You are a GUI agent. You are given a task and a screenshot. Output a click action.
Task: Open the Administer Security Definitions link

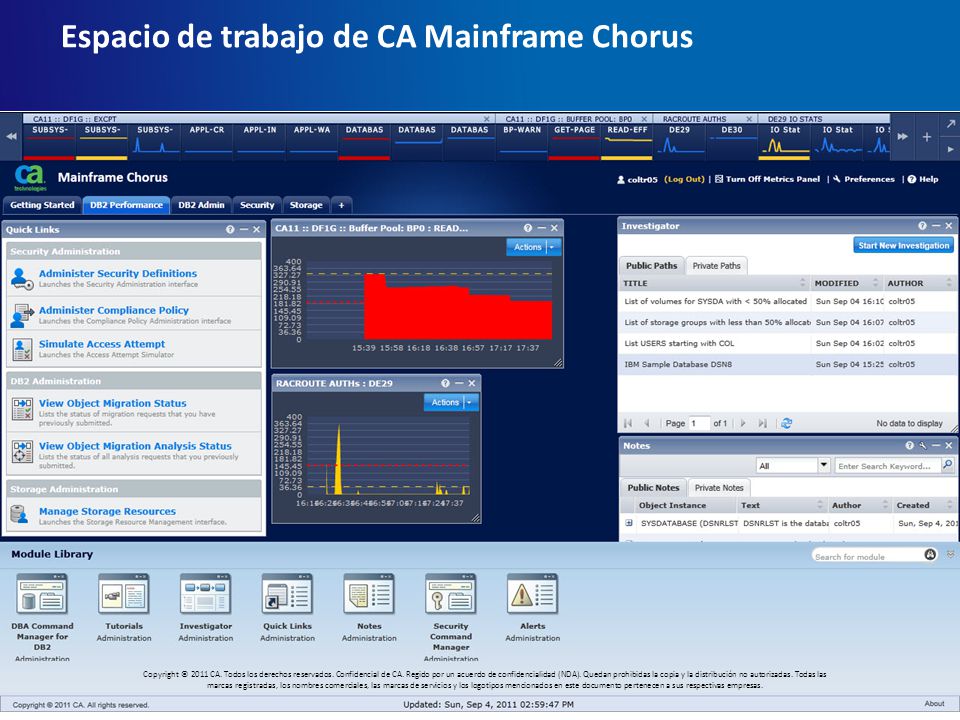(118, 274)
